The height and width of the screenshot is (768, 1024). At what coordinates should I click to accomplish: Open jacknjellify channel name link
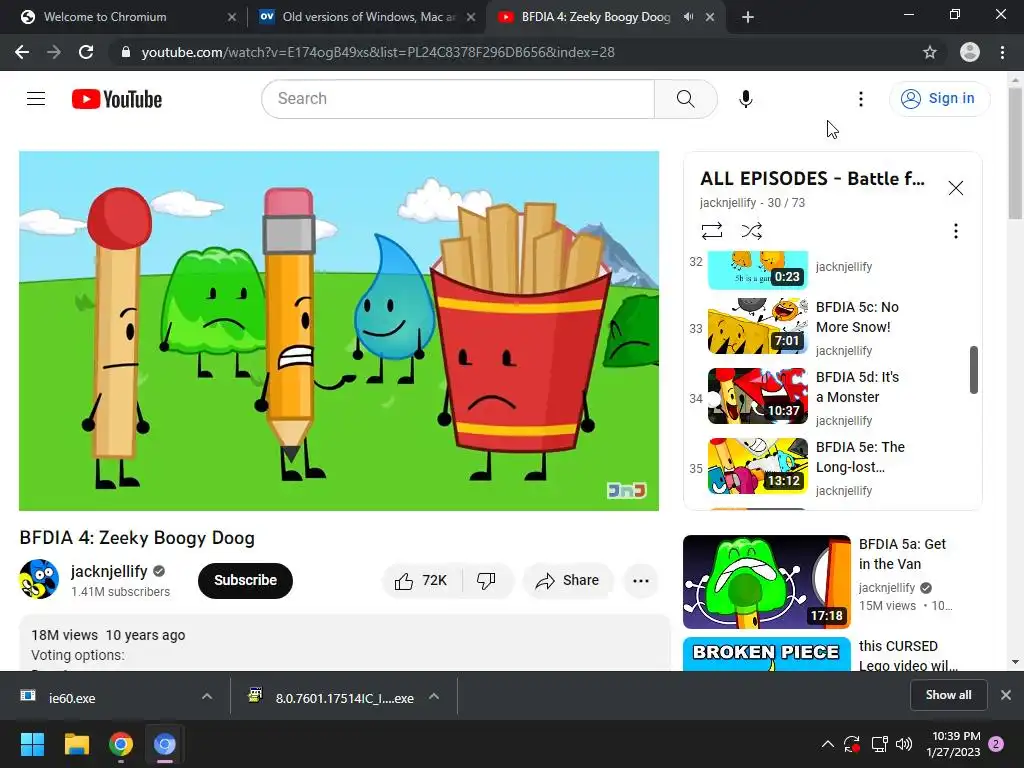[x=109, y=571]
